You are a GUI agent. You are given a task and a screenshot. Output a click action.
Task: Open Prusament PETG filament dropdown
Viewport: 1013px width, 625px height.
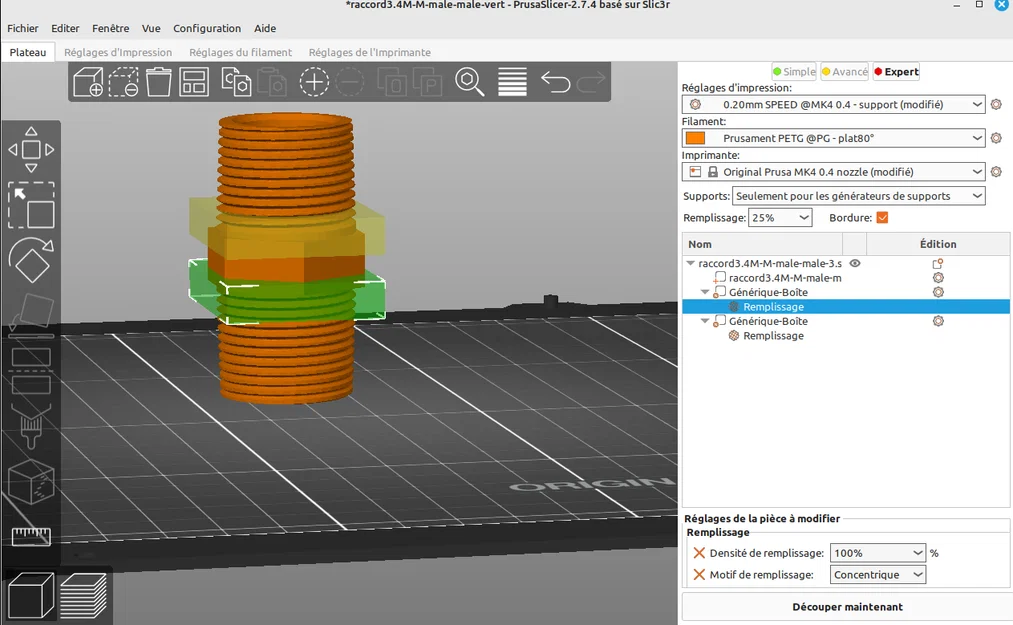point(833,138)
